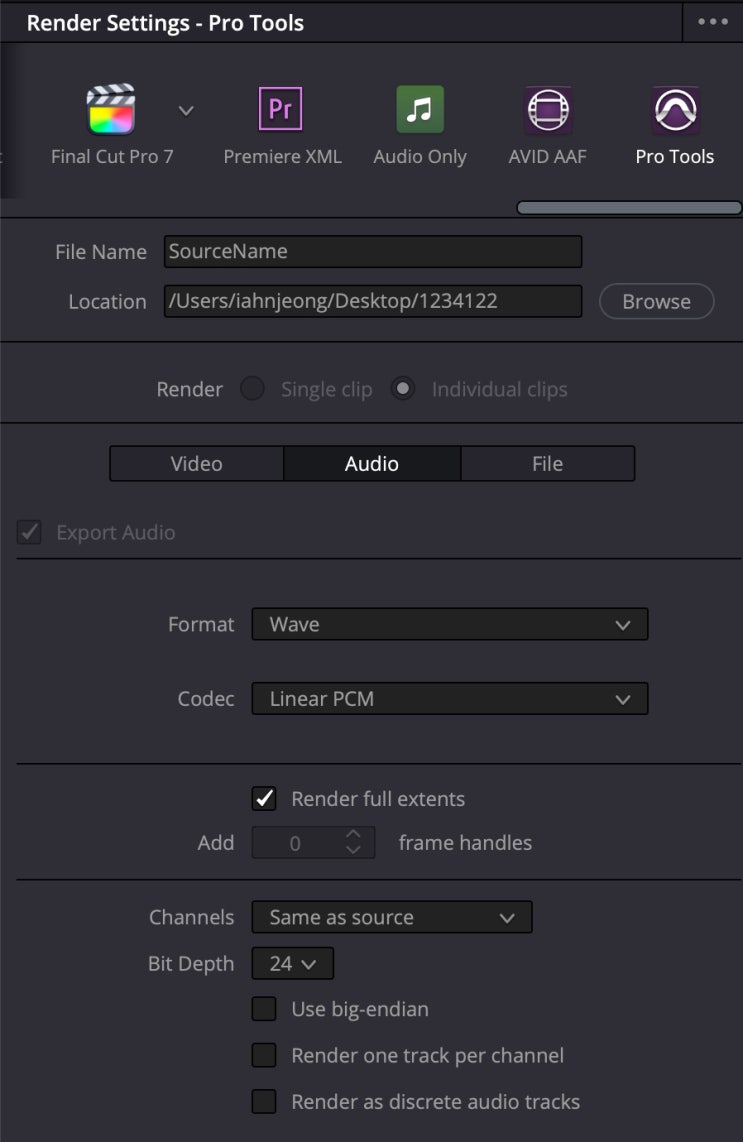This screenshot has height=1142, width=743.
Task: Expand the Channels dropdown
Action: 391,917
